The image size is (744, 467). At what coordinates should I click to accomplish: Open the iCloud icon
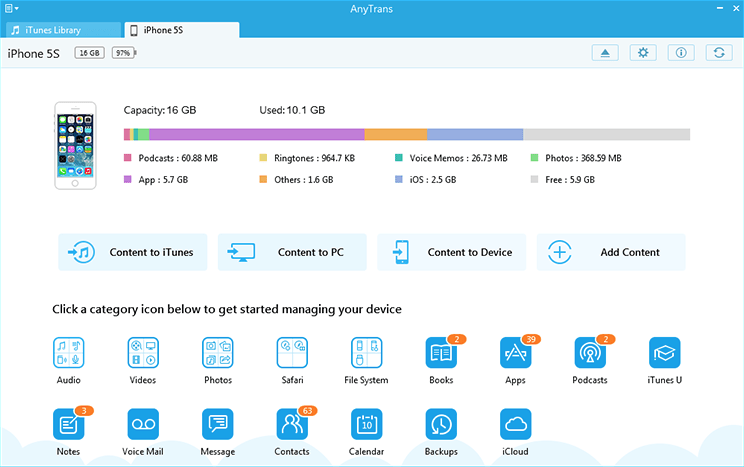tap(515, 425)
